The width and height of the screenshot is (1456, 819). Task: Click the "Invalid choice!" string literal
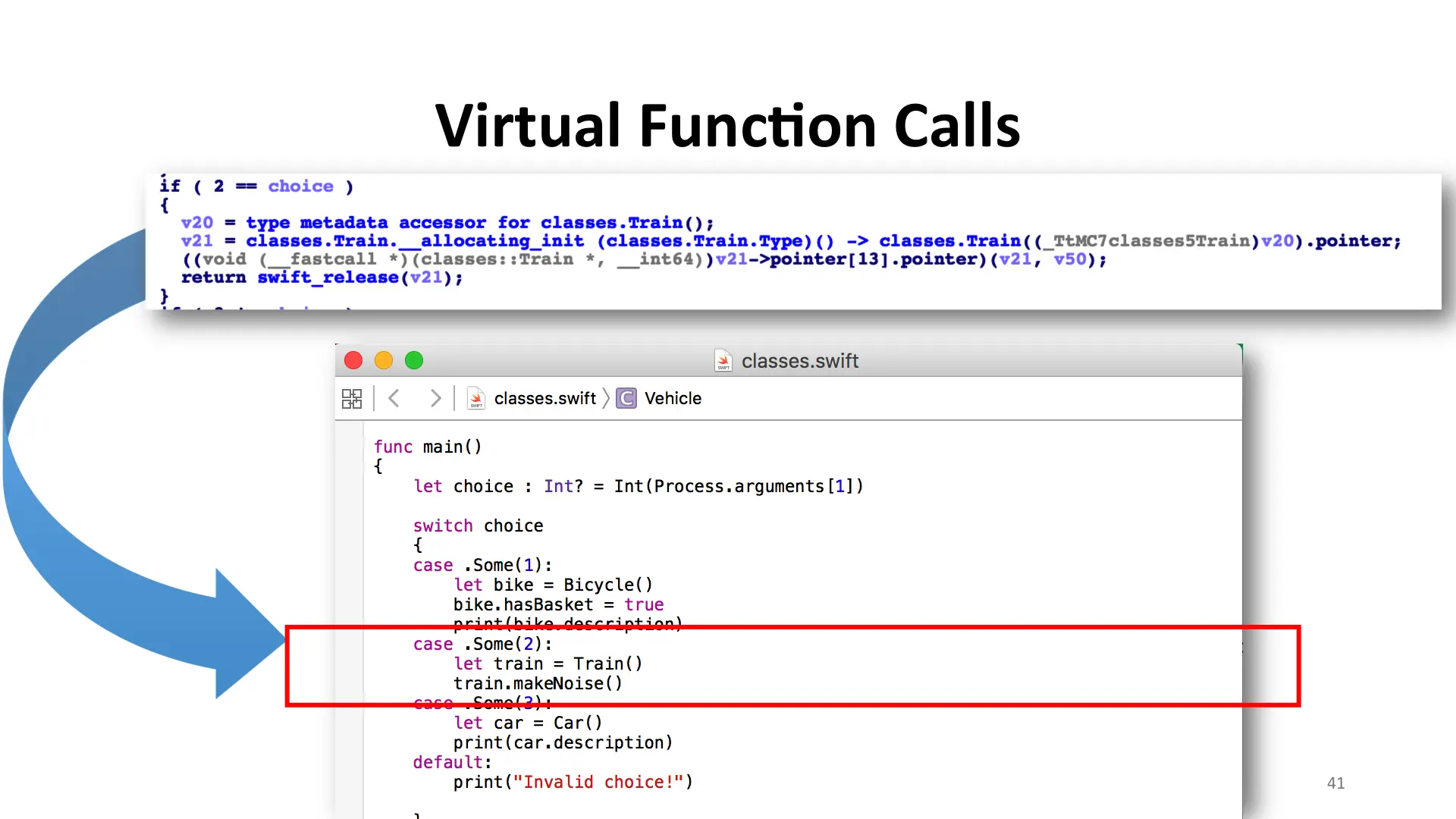click(x=599, y=783)
